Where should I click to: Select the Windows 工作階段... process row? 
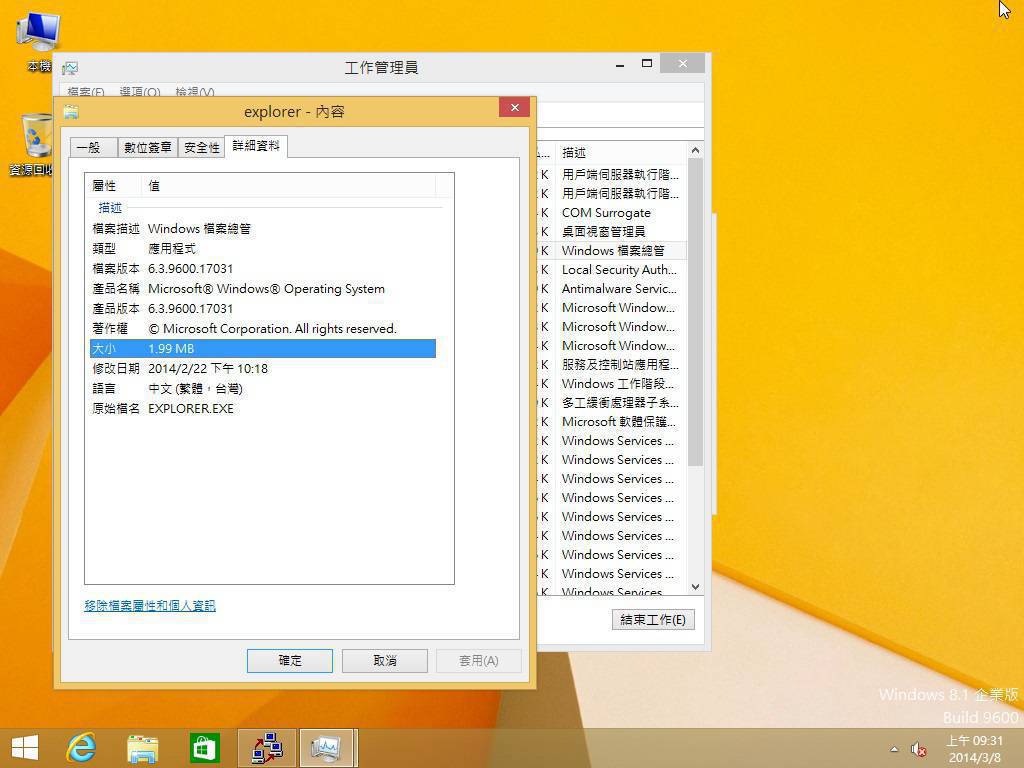click(x=613, y=383)
